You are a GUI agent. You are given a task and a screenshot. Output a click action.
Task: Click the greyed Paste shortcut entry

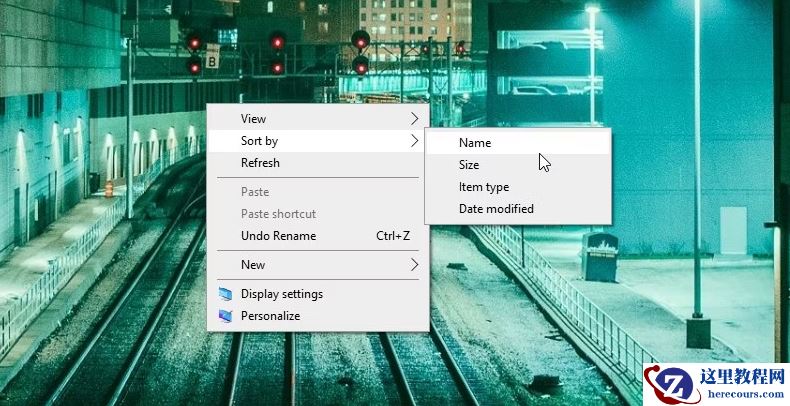[x=318, y=214]
